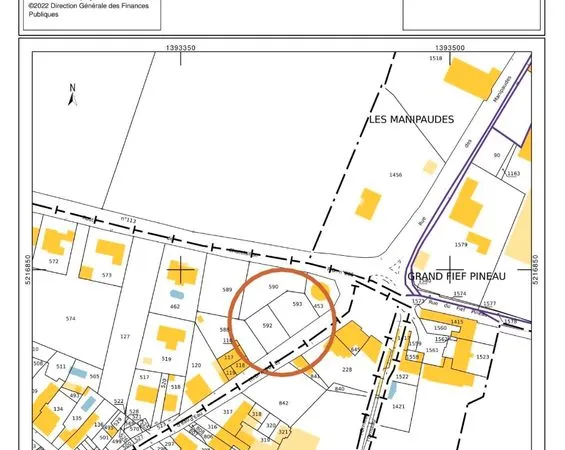Click the '1393350' easting coordinate label
Screen dimensions: 565x450
[181, 48]
